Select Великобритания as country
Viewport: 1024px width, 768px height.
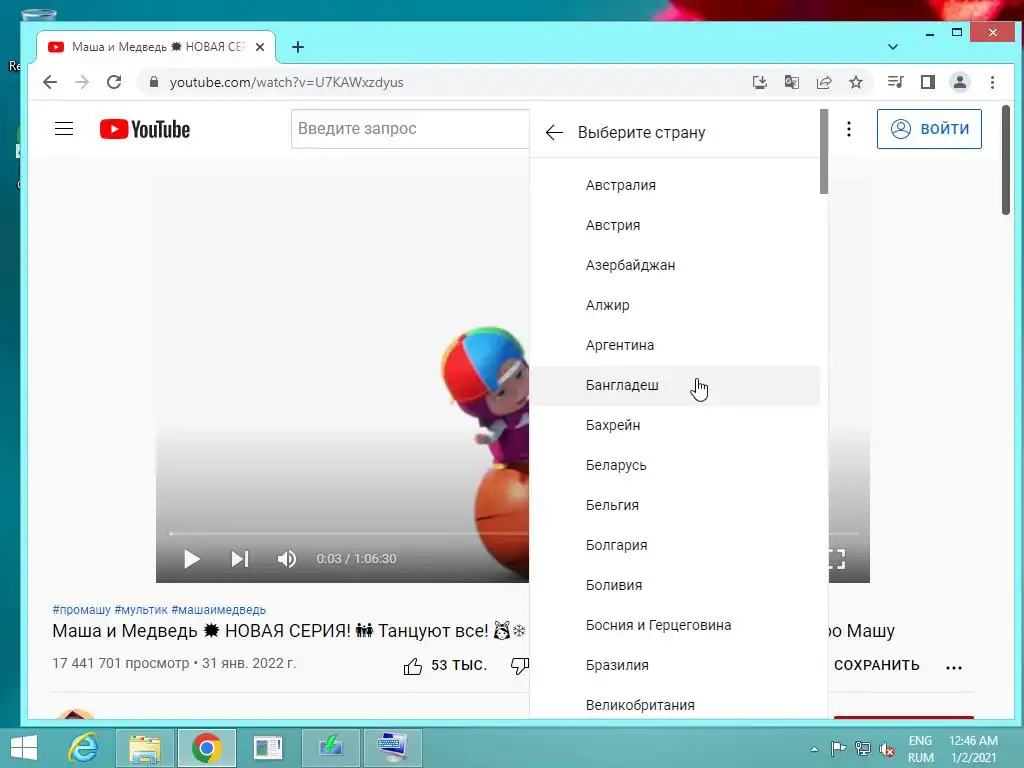(x=675, y=705)
